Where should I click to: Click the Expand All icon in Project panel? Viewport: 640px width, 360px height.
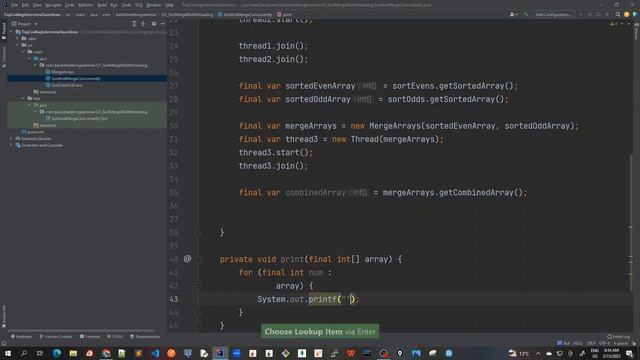(x=134, y=24)
